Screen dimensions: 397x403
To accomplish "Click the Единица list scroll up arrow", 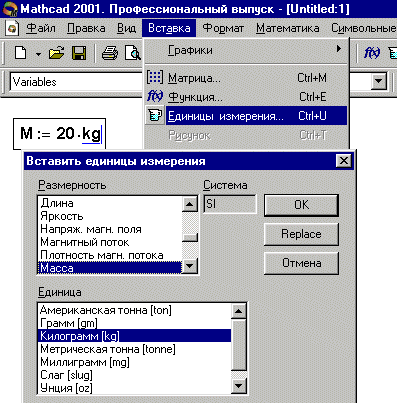I will pyautogui.click(x=239, y=311).
